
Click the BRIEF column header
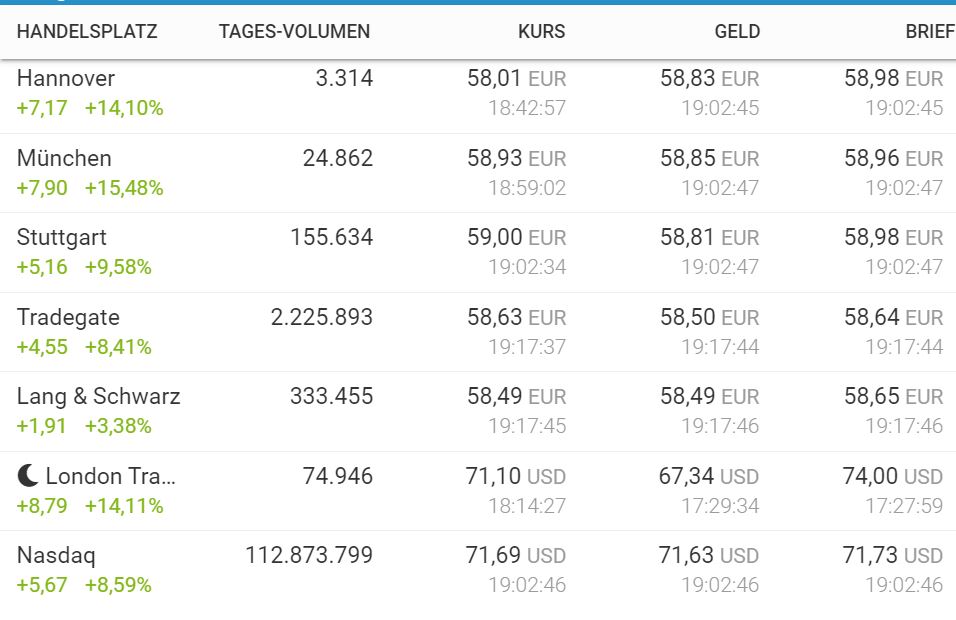tap(929, 32)
